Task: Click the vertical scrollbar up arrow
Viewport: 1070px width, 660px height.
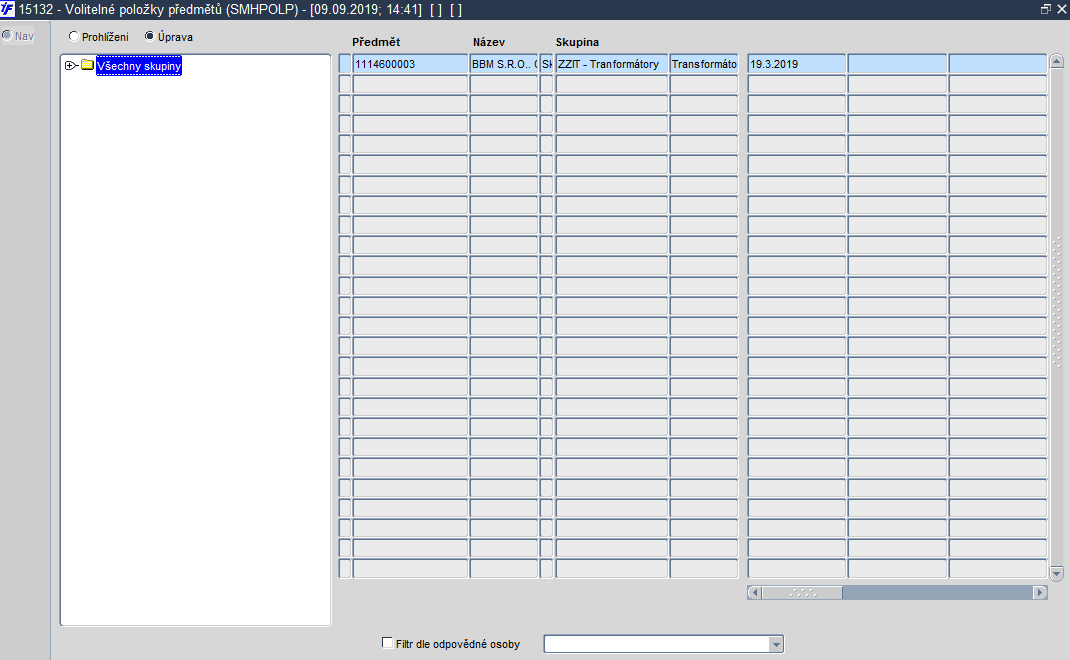Action: tap(1056, 61)
